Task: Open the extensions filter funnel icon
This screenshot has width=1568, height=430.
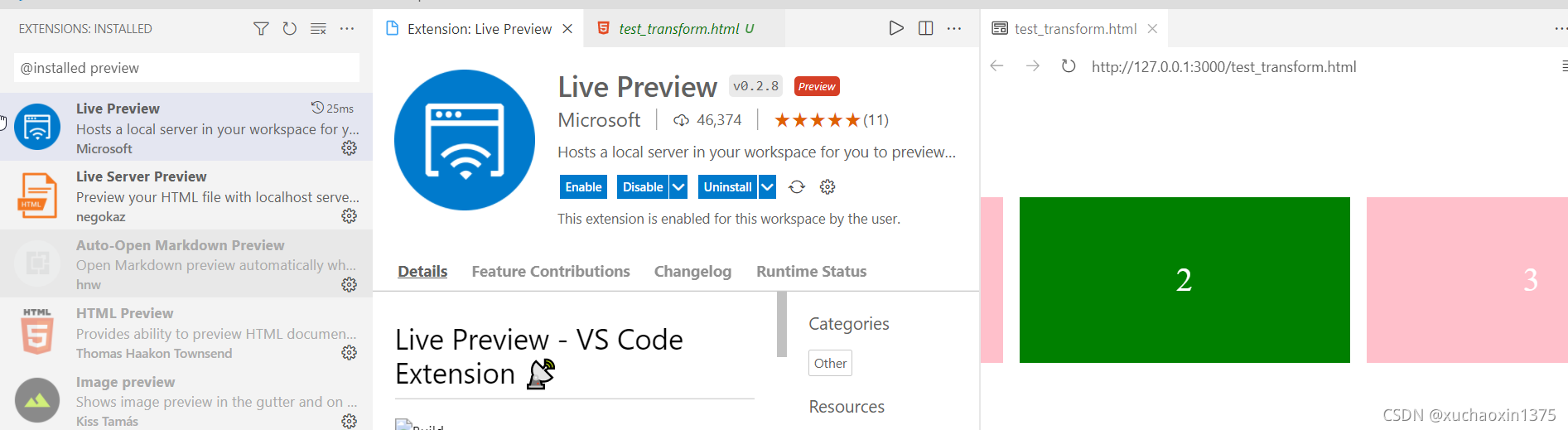Action: (261, 29)
